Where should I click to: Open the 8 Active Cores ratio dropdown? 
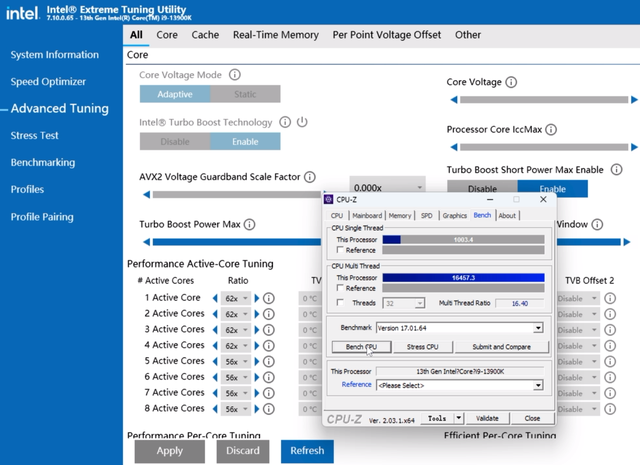click(x=236, y=408)
